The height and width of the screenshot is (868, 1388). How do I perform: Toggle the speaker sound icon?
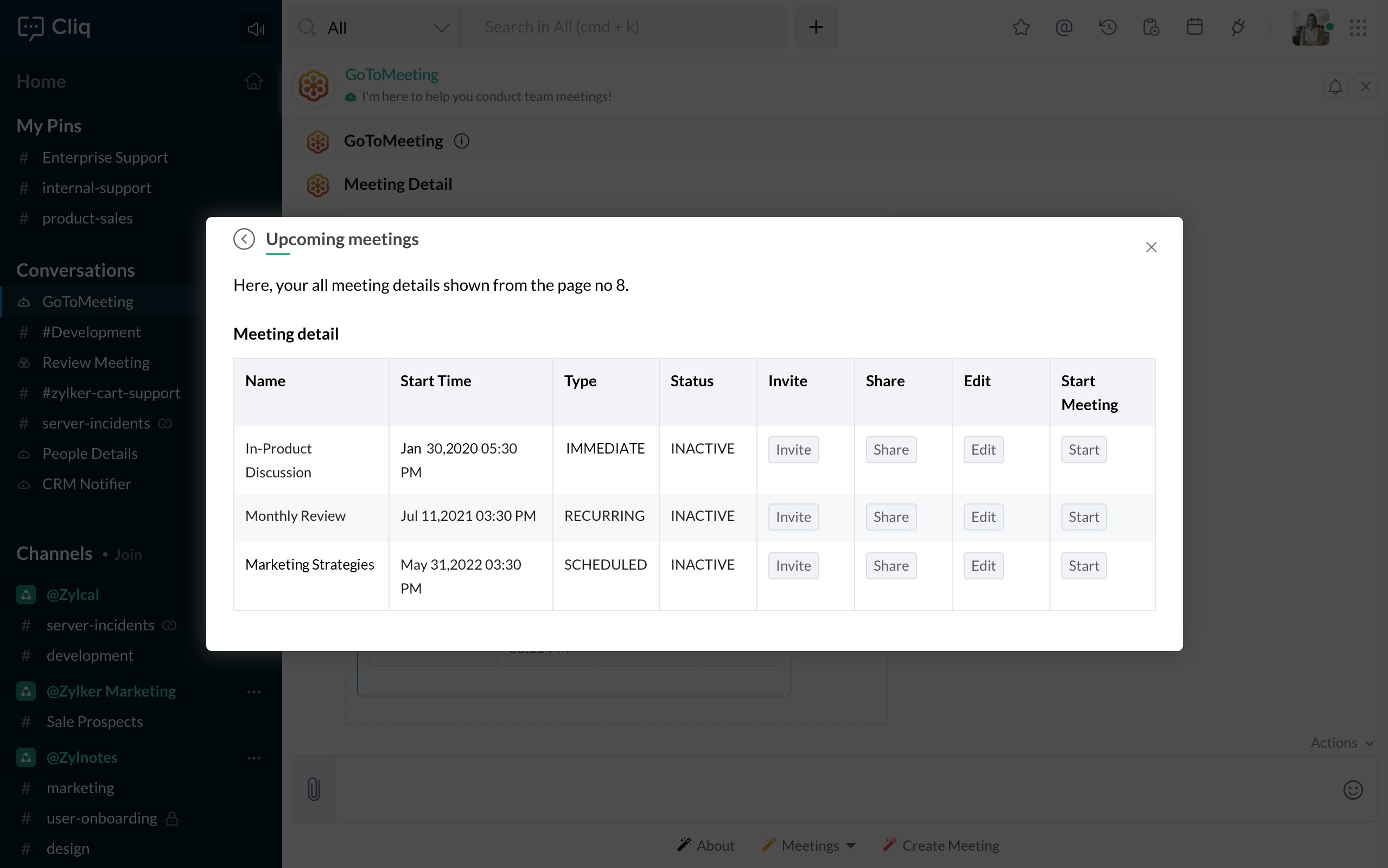(x=256, y=28)
